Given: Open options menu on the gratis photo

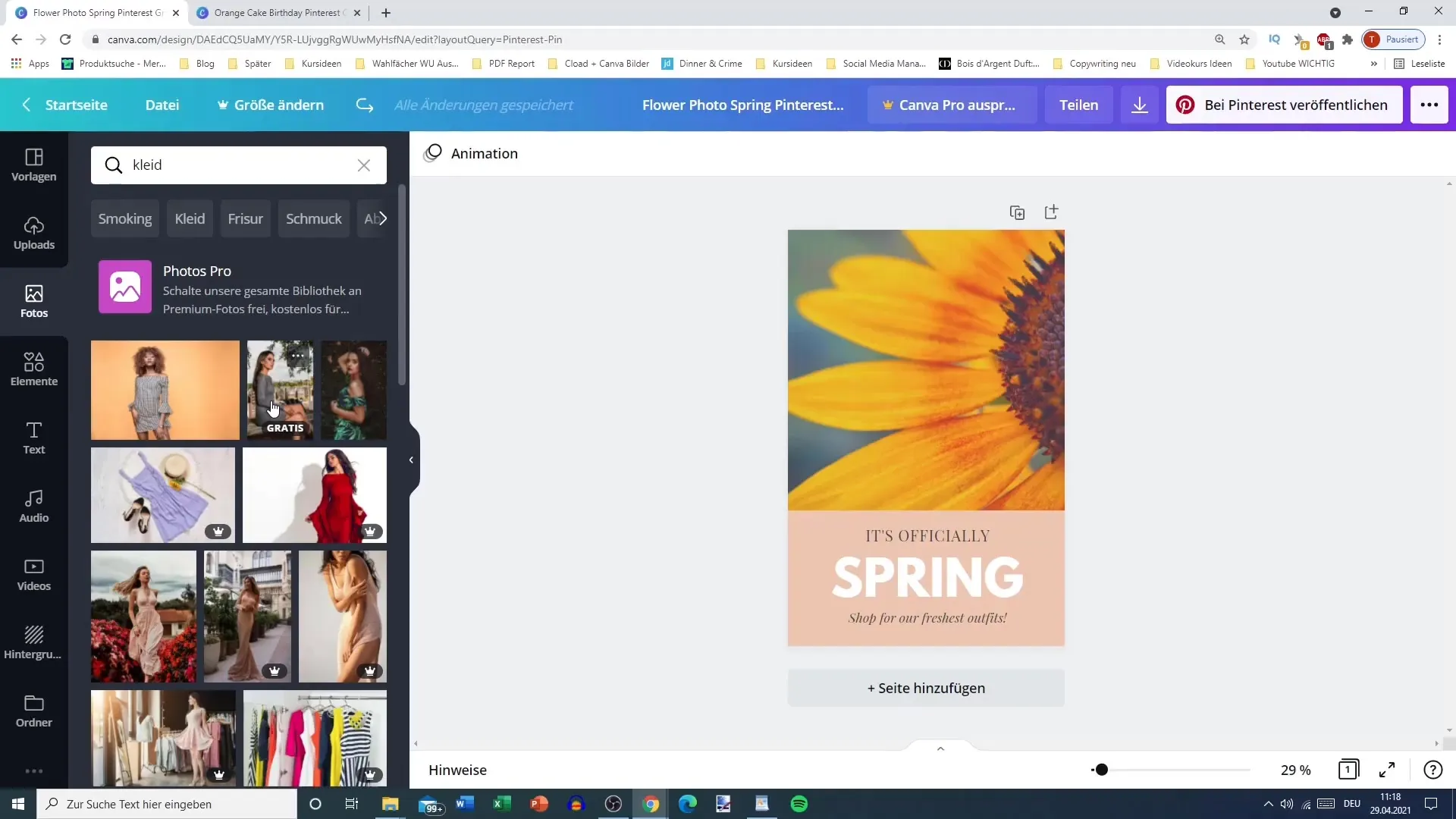Looking at the screenshot, I should 298,355.
